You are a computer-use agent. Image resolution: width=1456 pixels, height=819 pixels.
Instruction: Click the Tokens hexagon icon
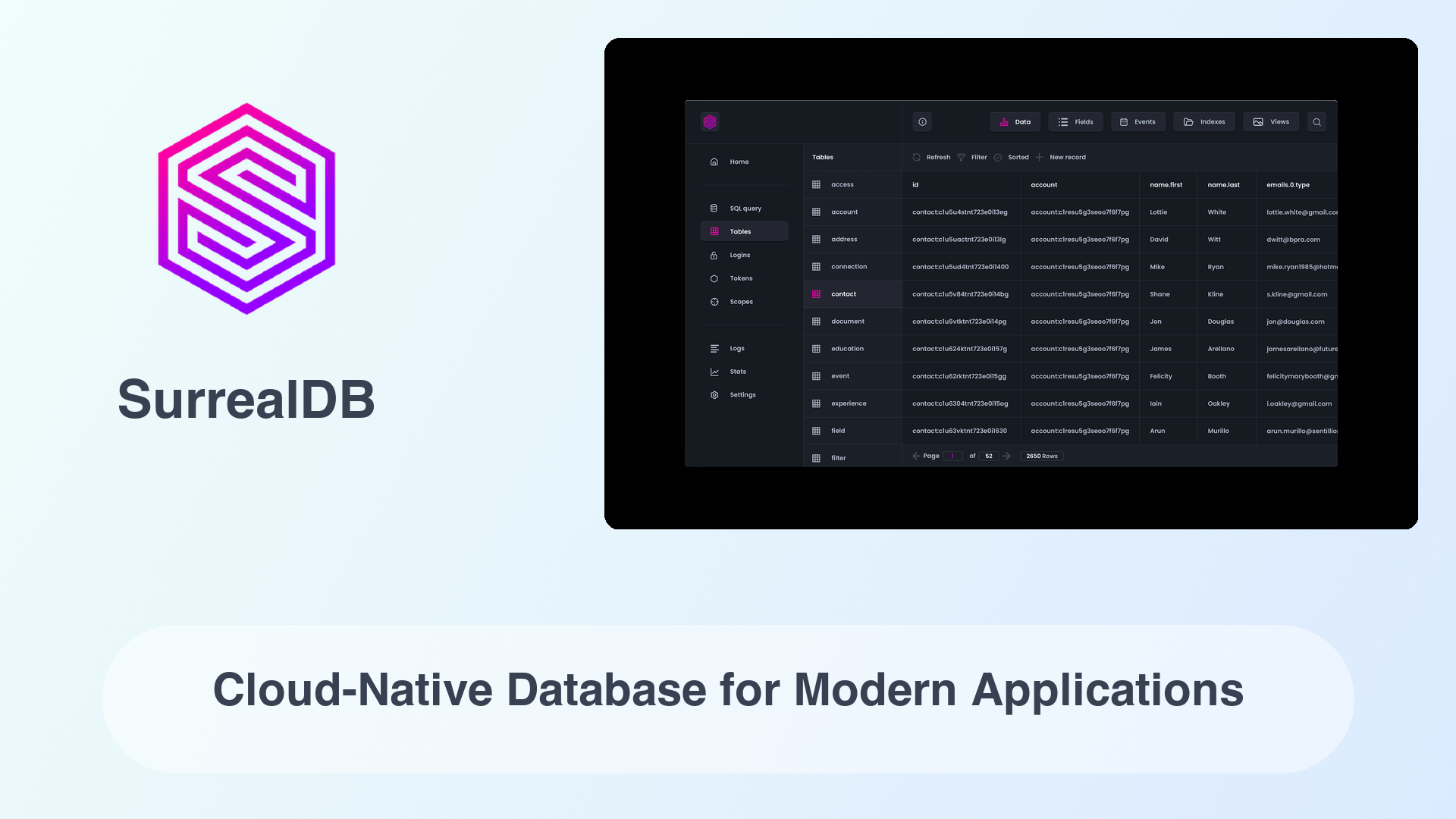pos(714,278)
